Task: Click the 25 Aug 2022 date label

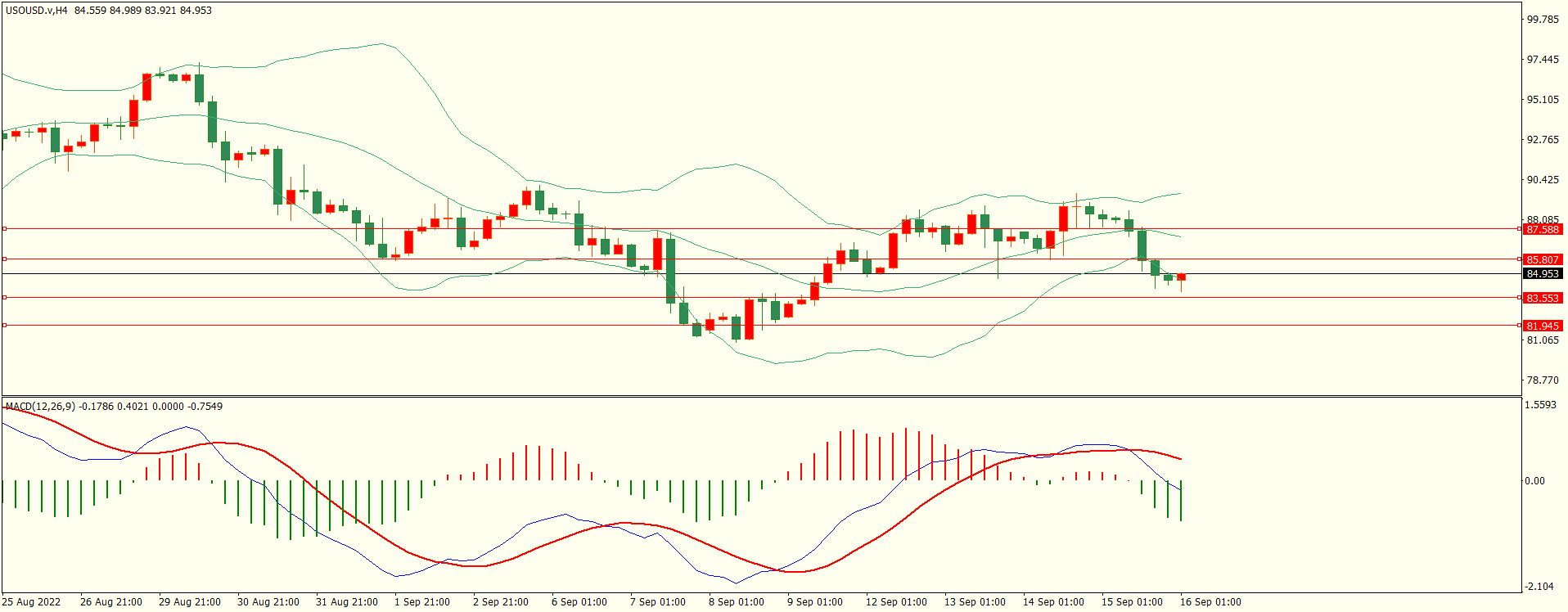Action: 32,602
